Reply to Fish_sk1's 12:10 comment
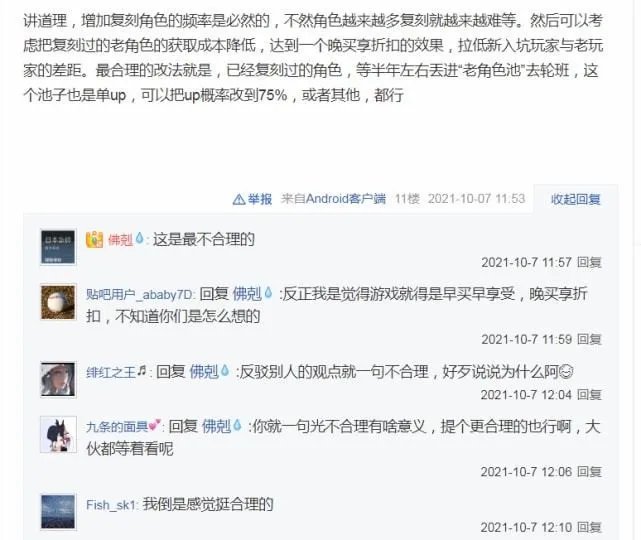This screenshot has height=540, width=641. 589,527
